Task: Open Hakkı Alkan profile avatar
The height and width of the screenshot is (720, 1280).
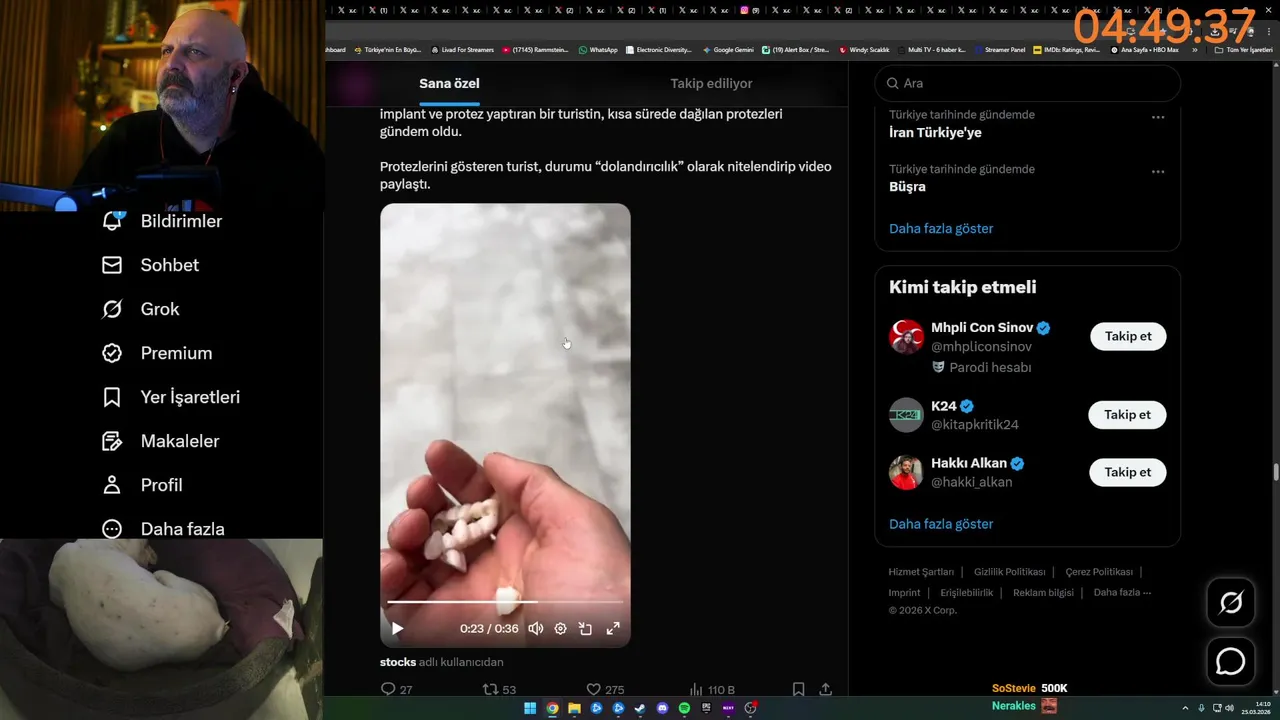Action: [906, 472]
